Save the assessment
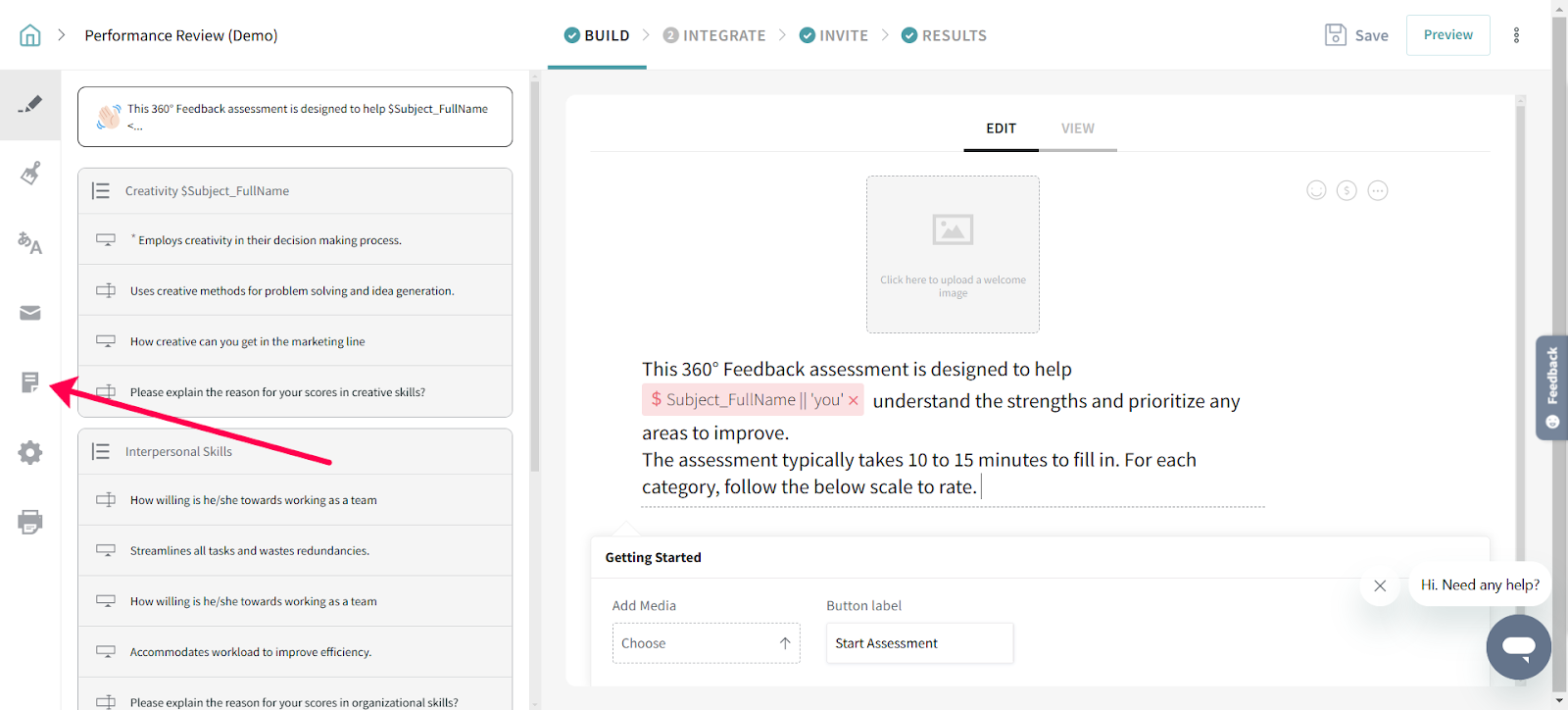 coord(1356,35)
